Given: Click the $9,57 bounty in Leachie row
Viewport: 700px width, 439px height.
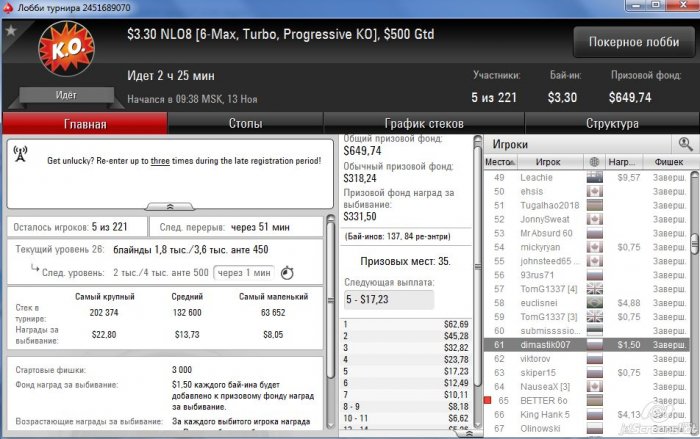Looking at the screenshot, I should click(x=629, y=177).
